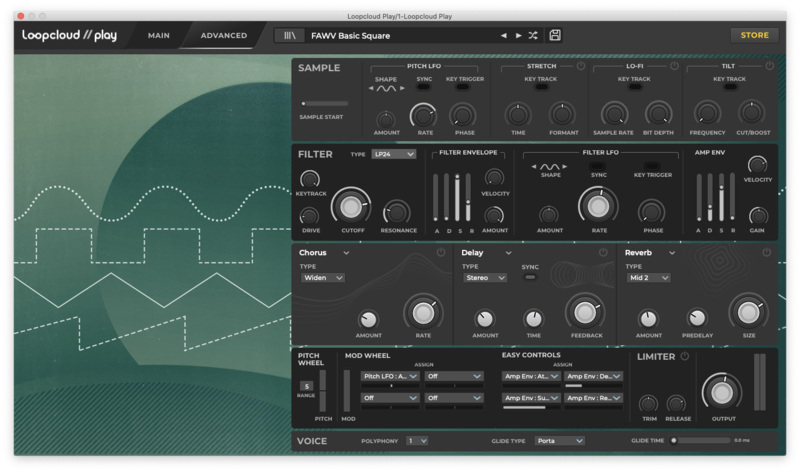Open the Filter Type LP24 dropdown

394,155
